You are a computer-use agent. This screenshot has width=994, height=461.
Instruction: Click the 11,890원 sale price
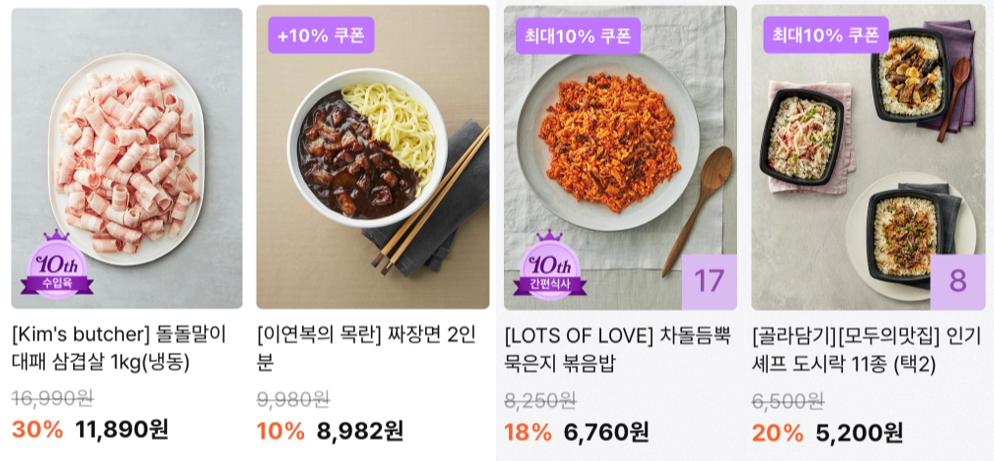pyautogui.click(x=122, y=430)
